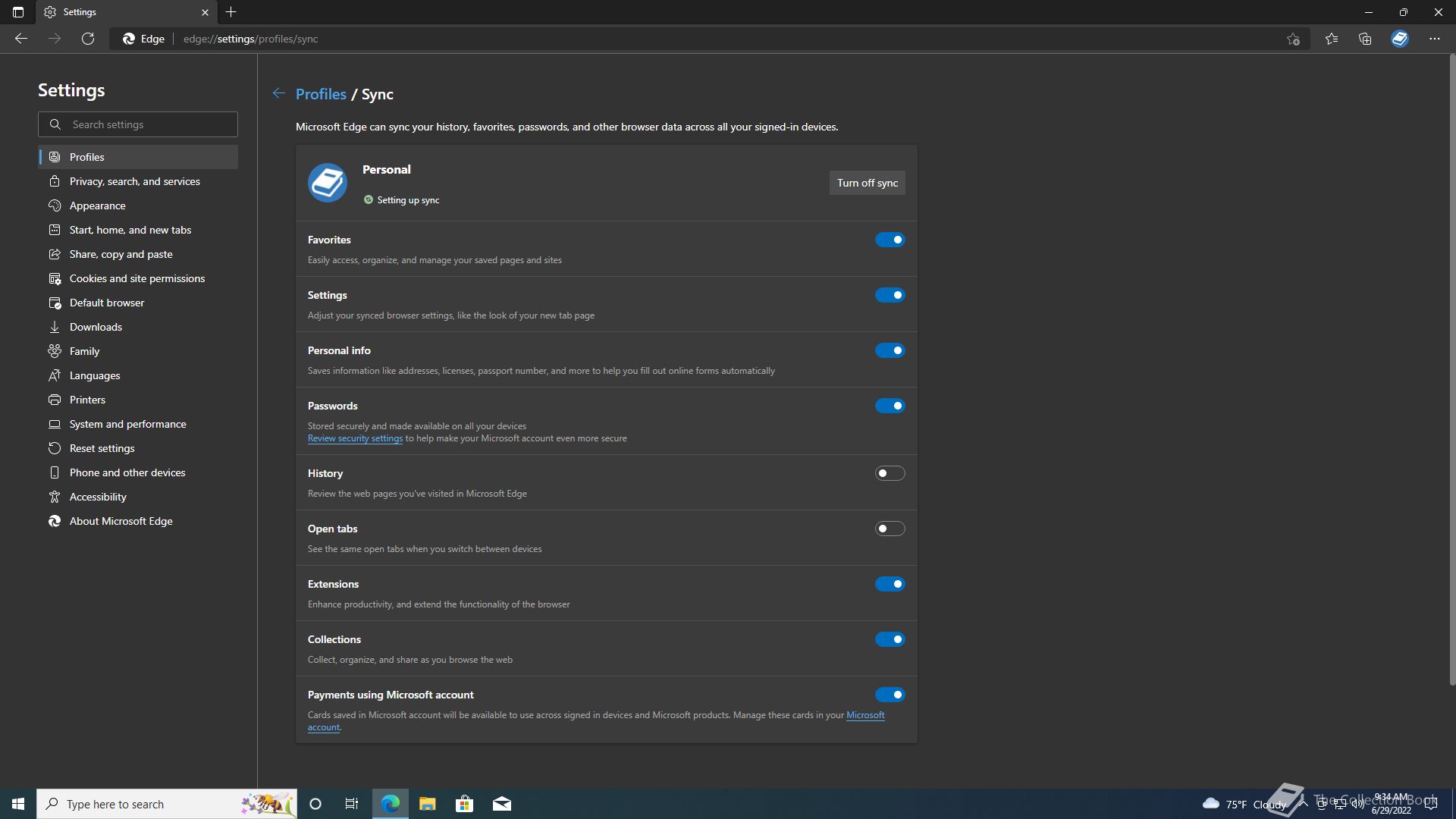Screen dimensions: 1456x819
Task: Click the browser back arrow
Action: click(x=21, y=39)
